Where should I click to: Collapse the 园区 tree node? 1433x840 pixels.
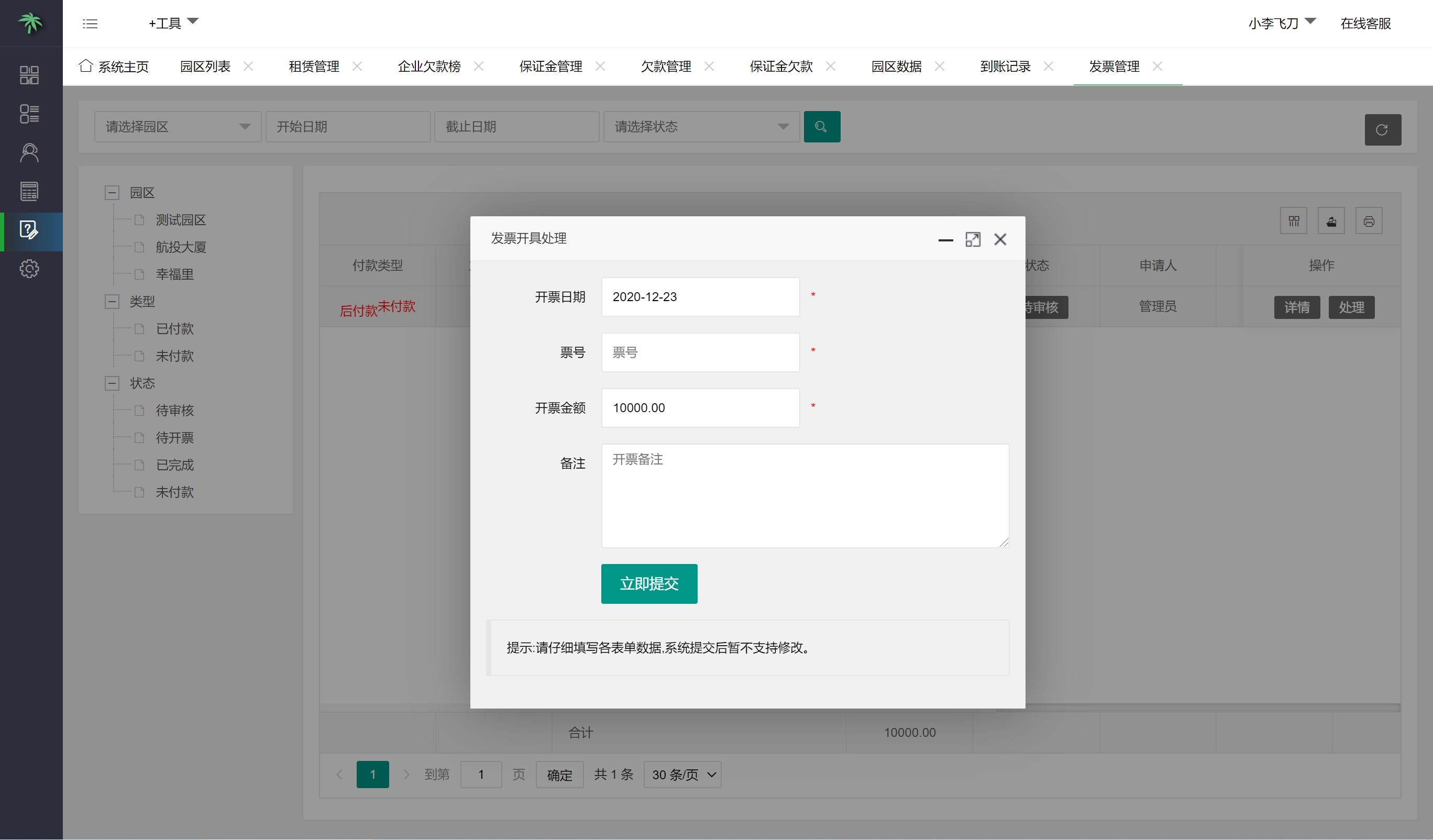[112, 192]
